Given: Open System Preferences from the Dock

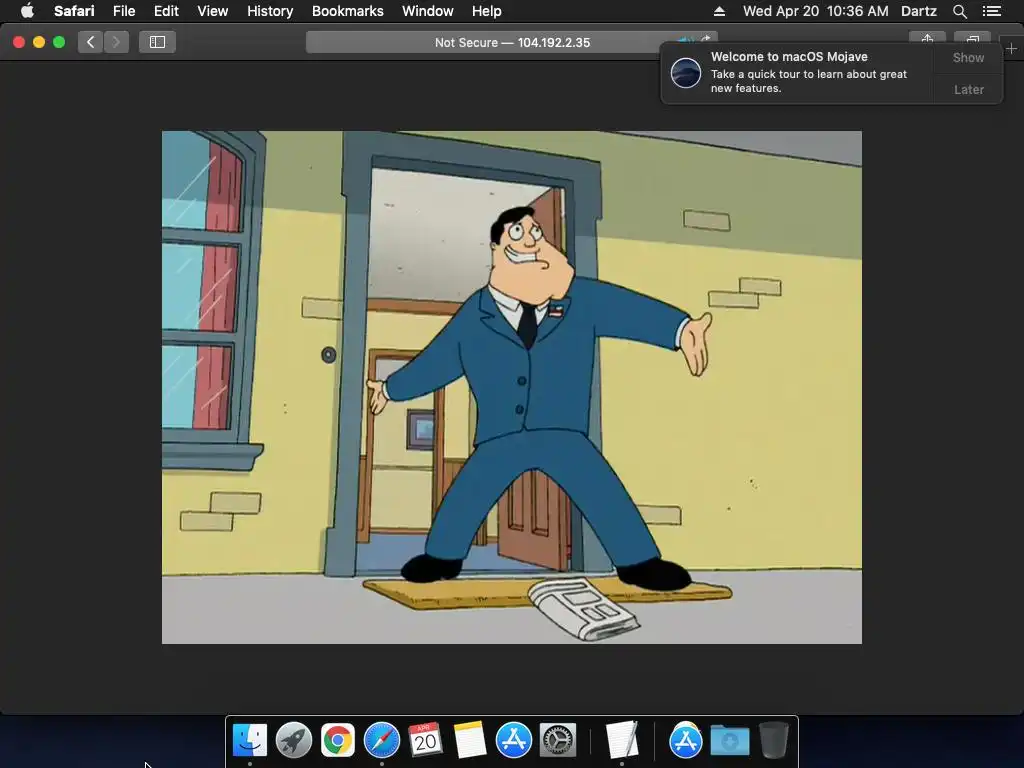Looking at the screenshot, I should coord(558,740).
